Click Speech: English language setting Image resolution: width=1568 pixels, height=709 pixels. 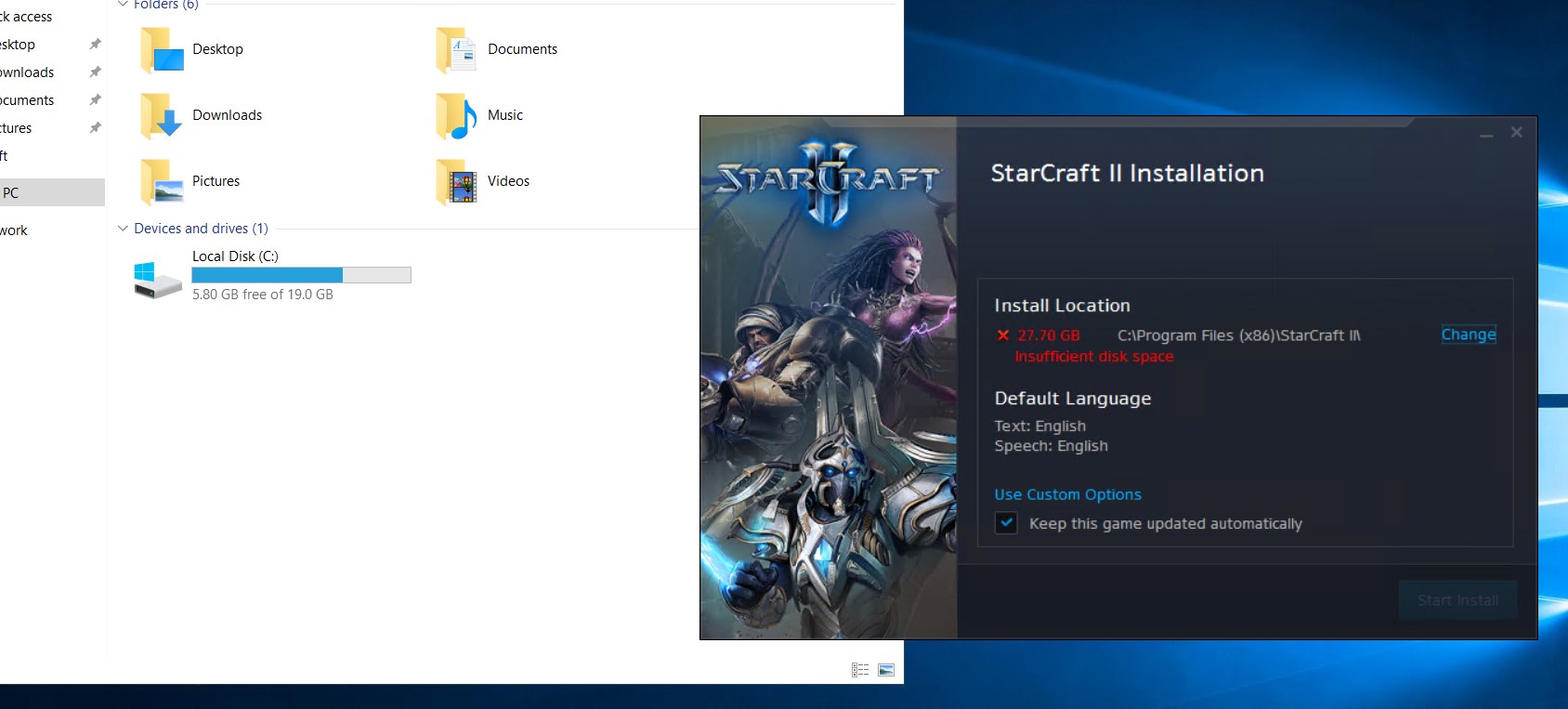[1051, 446]
